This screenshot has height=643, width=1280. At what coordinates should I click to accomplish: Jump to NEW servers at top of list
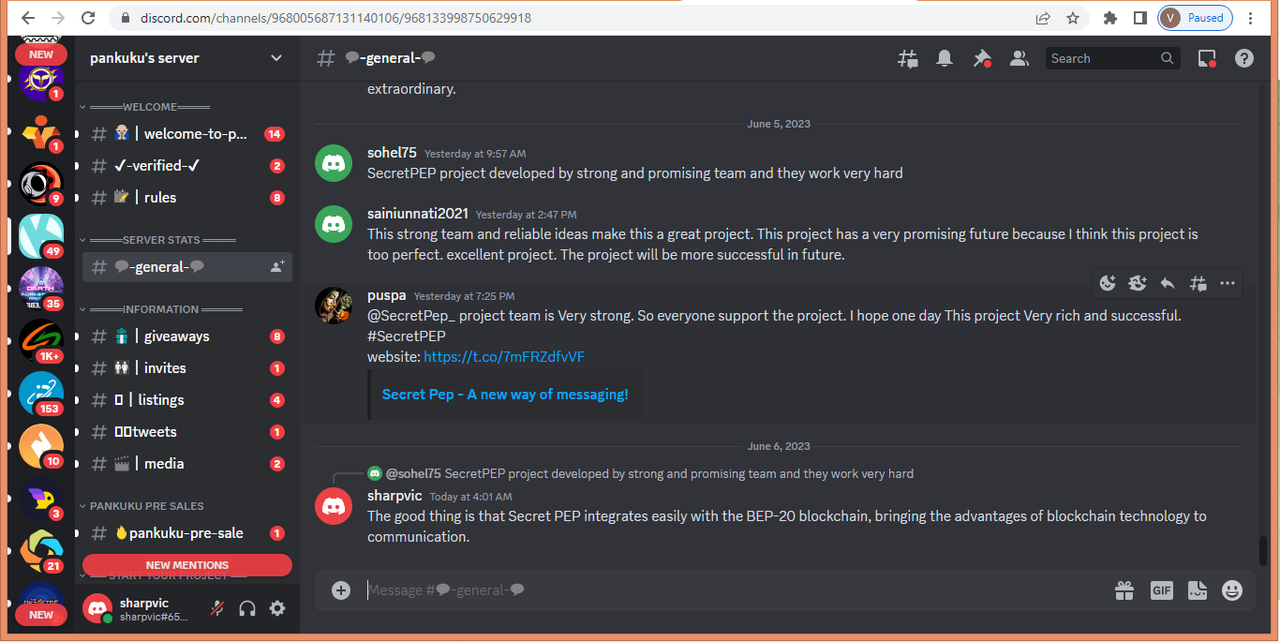(41, 55)
